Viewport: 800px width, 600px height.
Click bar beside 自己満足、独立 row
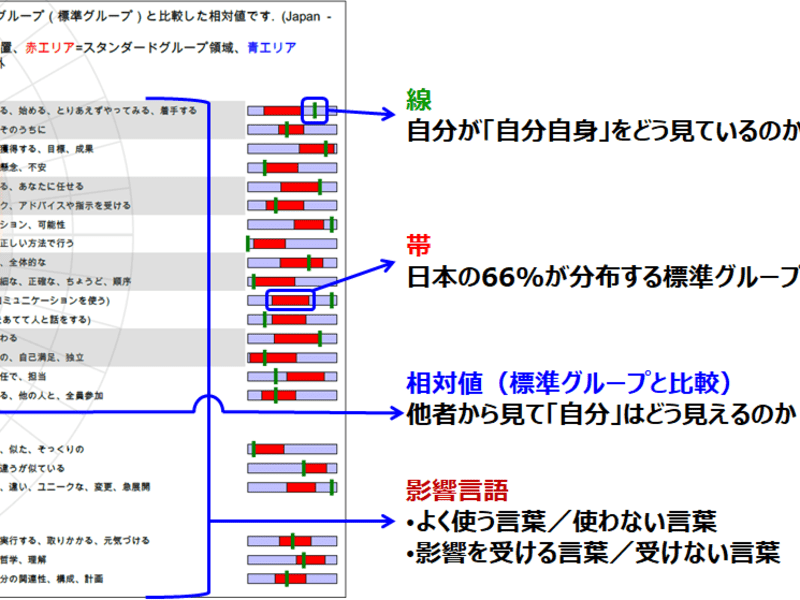tap(292, 357)
